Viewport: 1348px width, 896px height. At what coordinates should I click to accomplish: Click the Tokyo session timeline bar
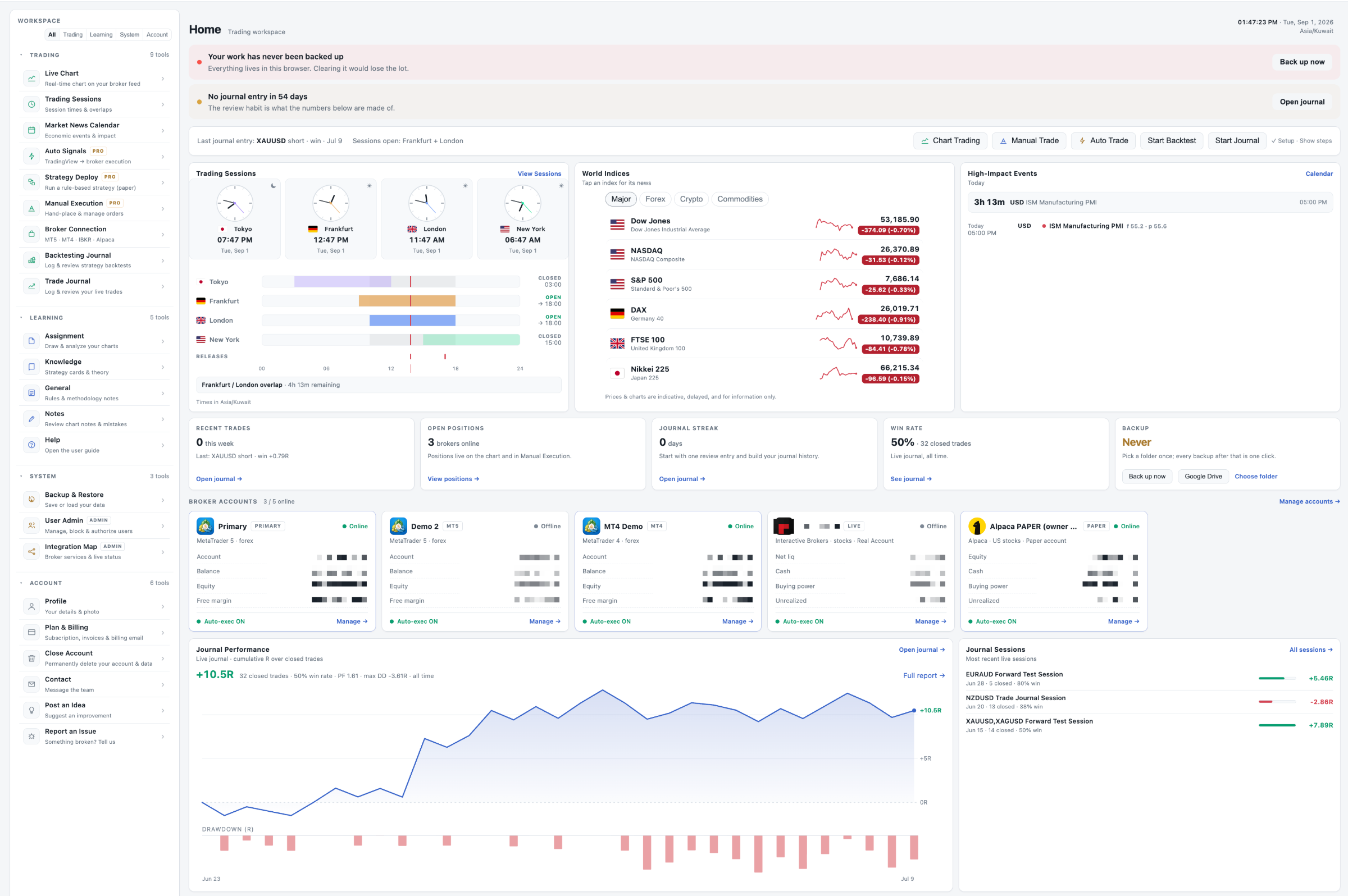[x=391, y=282]
